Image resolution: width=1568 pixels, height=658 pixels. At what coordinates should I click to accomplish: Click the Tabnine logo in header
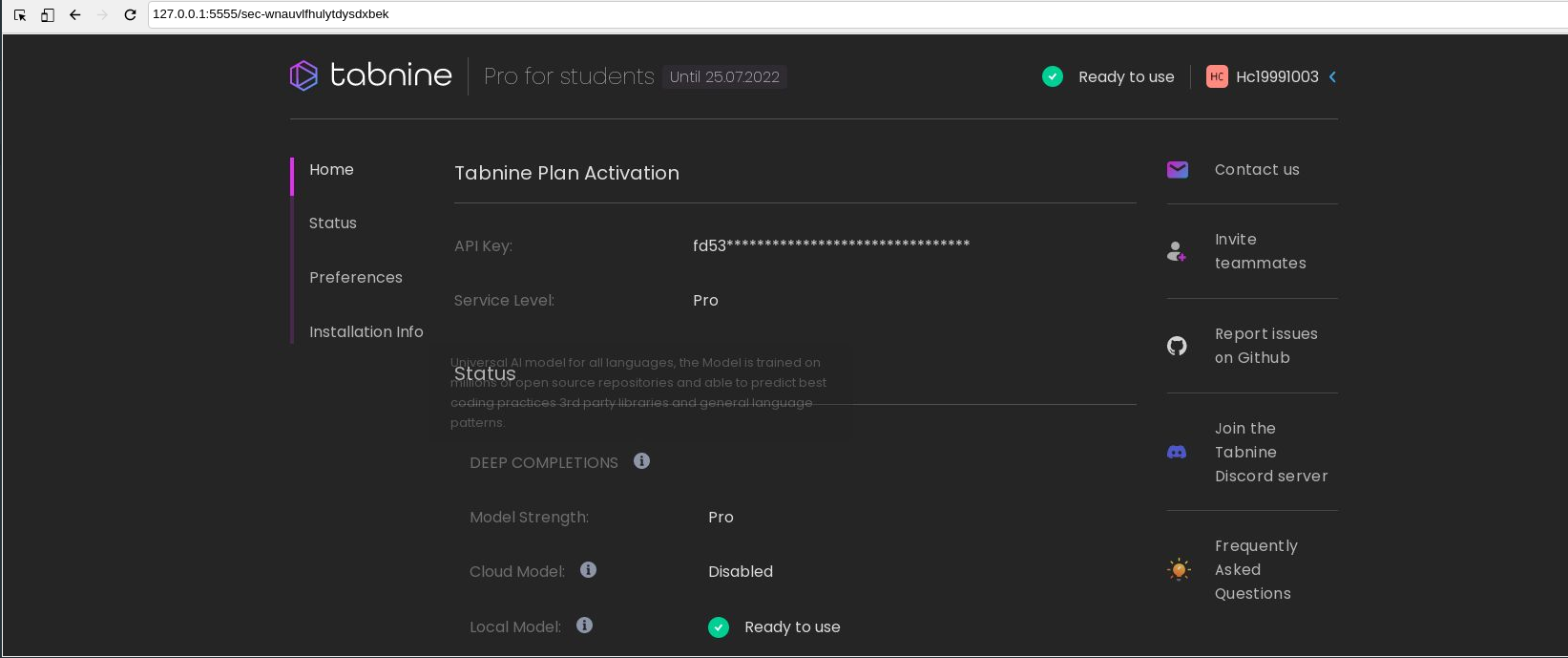click(x=370, y=75)
